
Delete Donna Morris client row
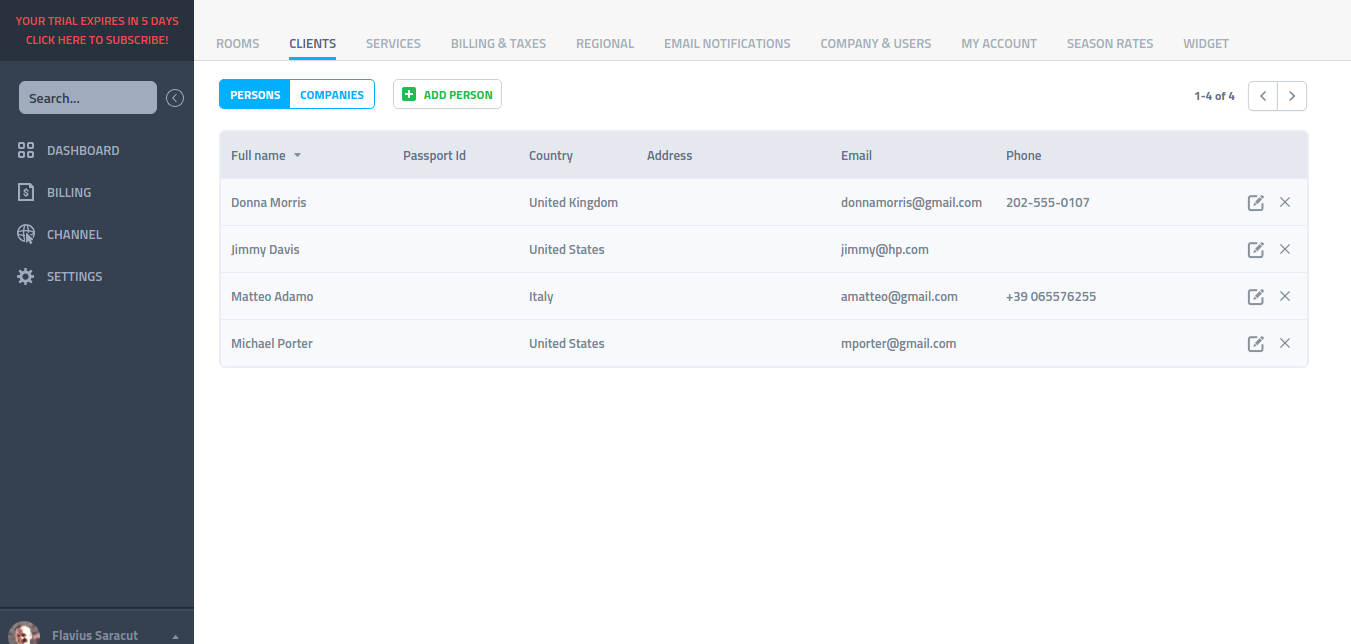pyautogui.click(x=1285, y=202)
